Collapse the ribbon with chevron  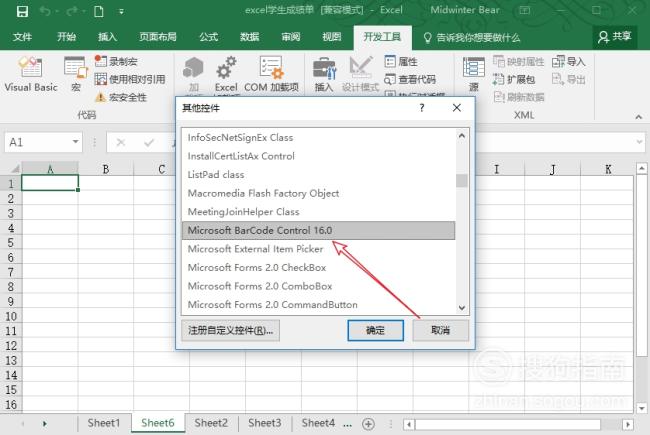tap(638, 117)
